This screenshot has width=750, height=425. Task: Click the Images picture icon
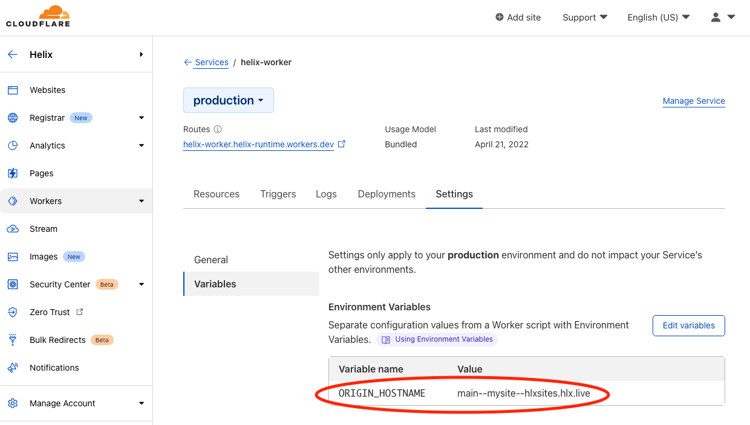(x=13, y=257)
